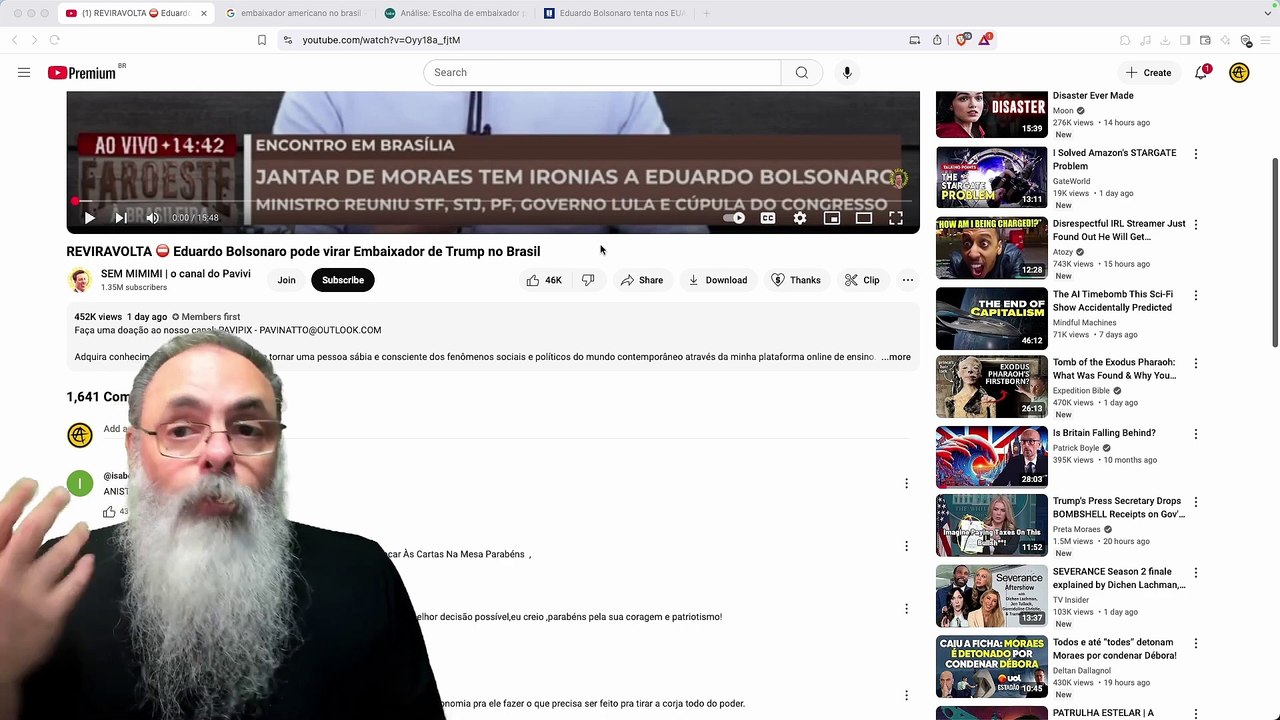Click into the YouTube Search field
Screen dimensions: 1280x720
pos(602,72)
